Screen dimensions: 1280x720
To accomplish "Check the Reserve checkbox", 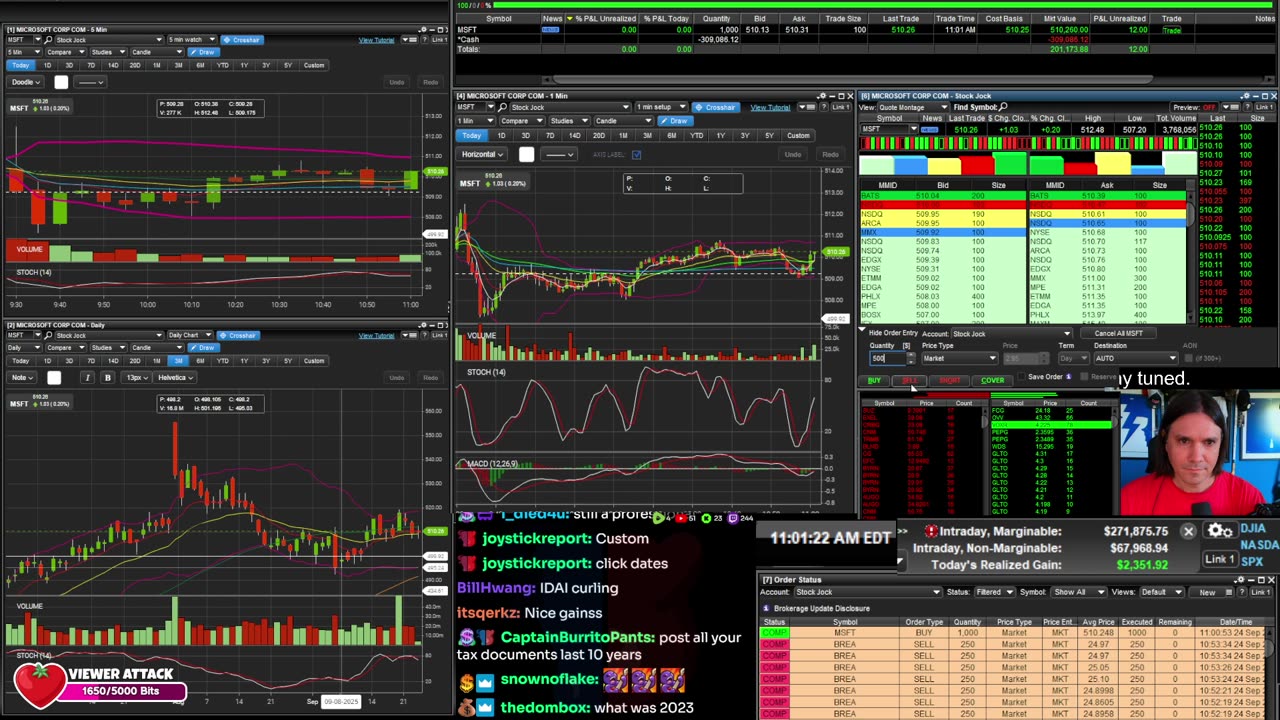I will [x=1084, y=378].
